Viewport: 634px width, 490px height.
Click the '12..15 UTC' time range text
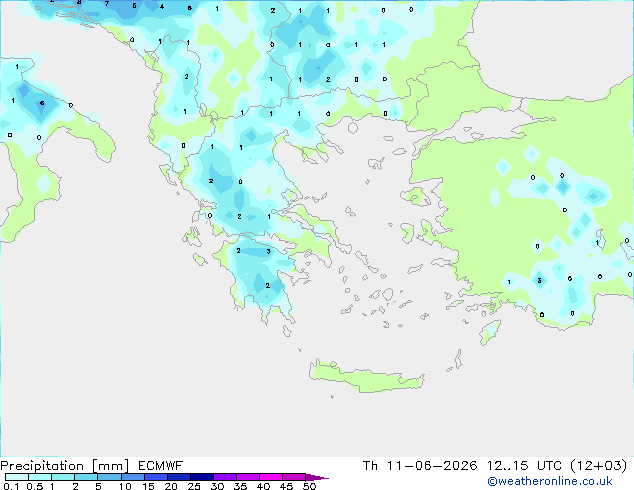pos(524,466)
